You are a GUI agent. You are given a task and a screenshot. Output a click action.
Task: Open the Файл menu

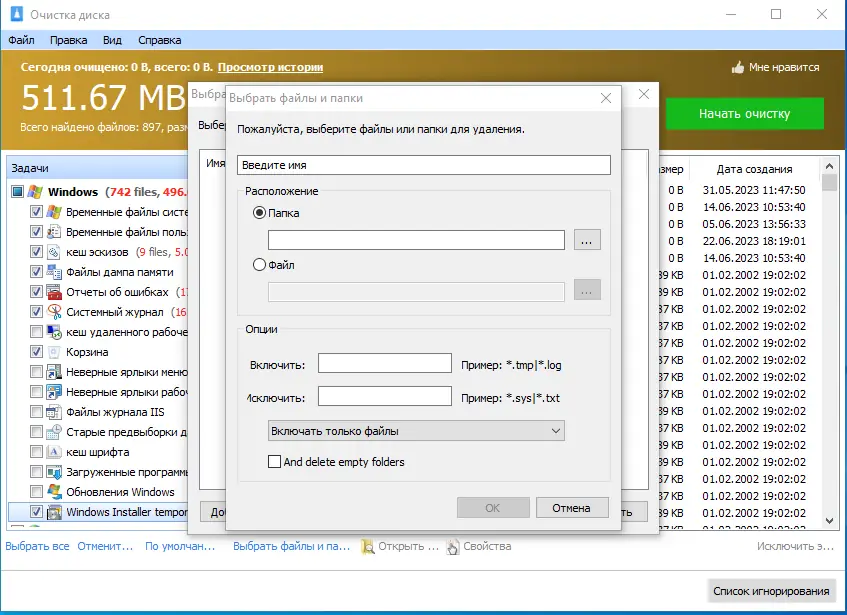[22, 40]
